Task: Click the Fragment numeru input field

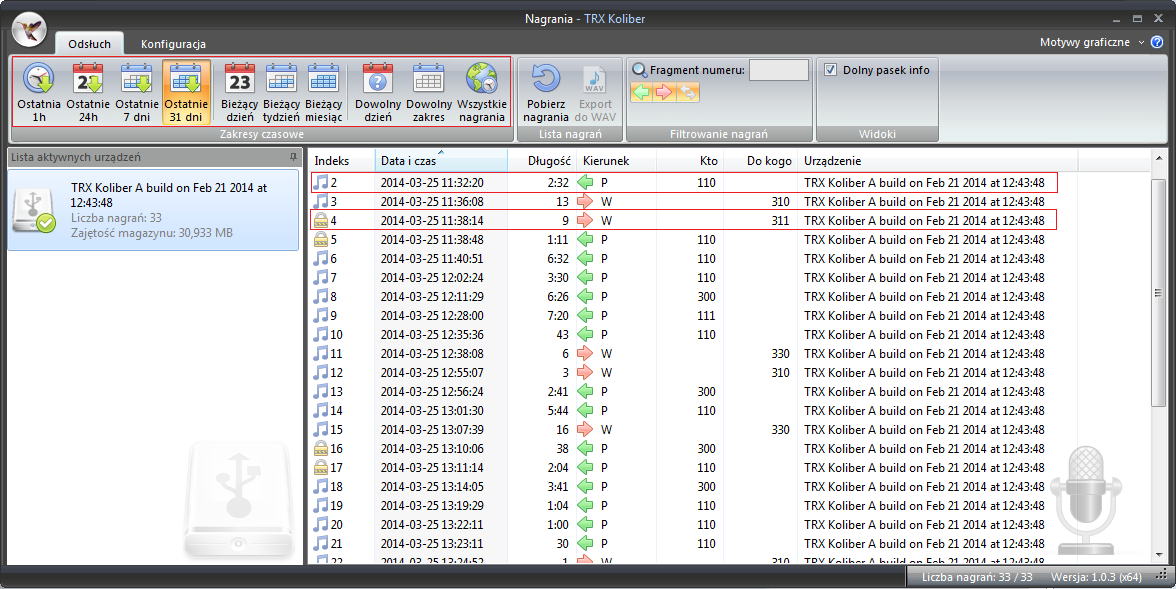Action: [778, 70]
